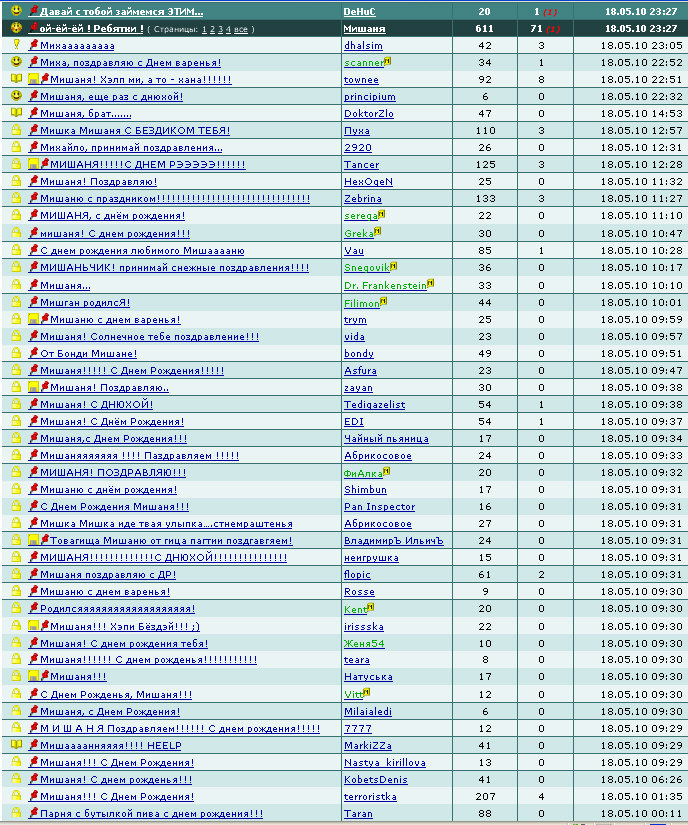Click the smiley icon next to principium's topic

[16, 96]
